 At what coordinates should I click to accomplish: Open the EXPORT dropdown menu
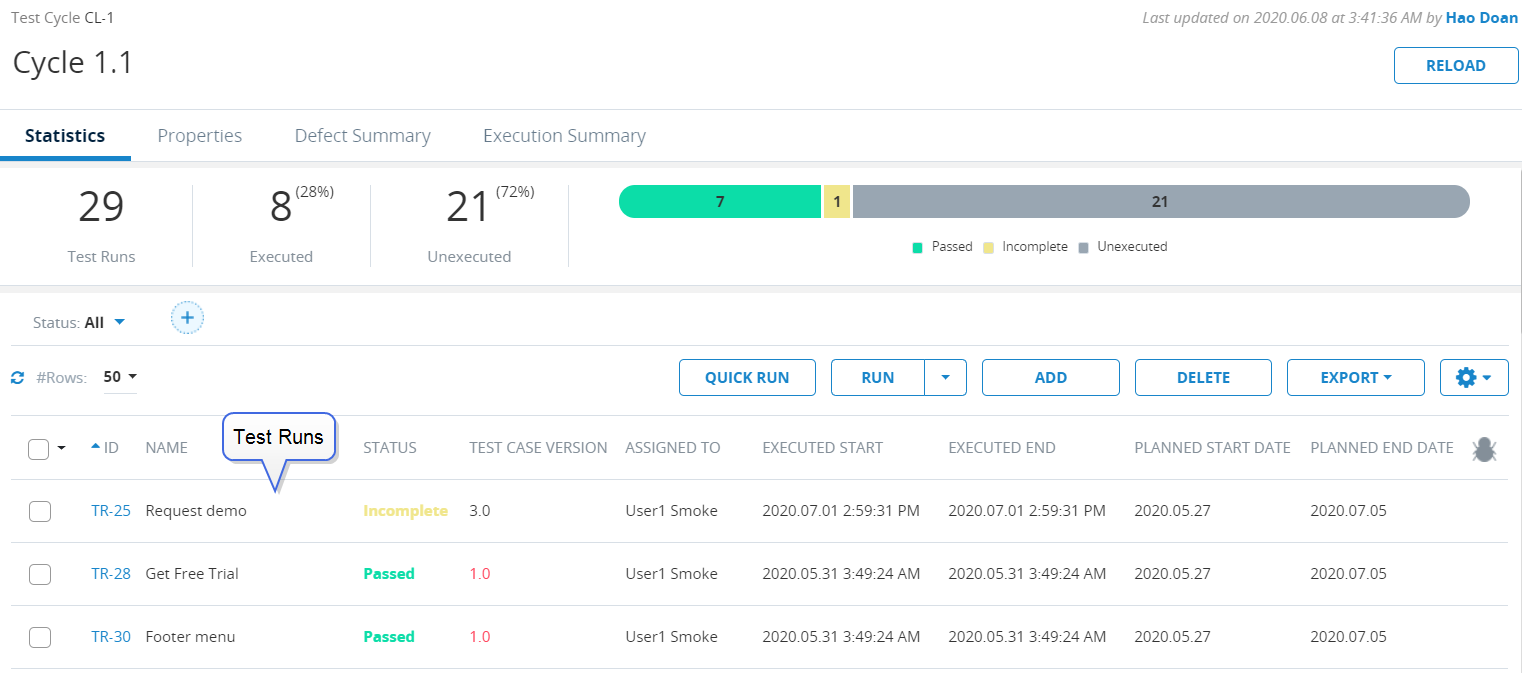click(x=1355, y=378)
